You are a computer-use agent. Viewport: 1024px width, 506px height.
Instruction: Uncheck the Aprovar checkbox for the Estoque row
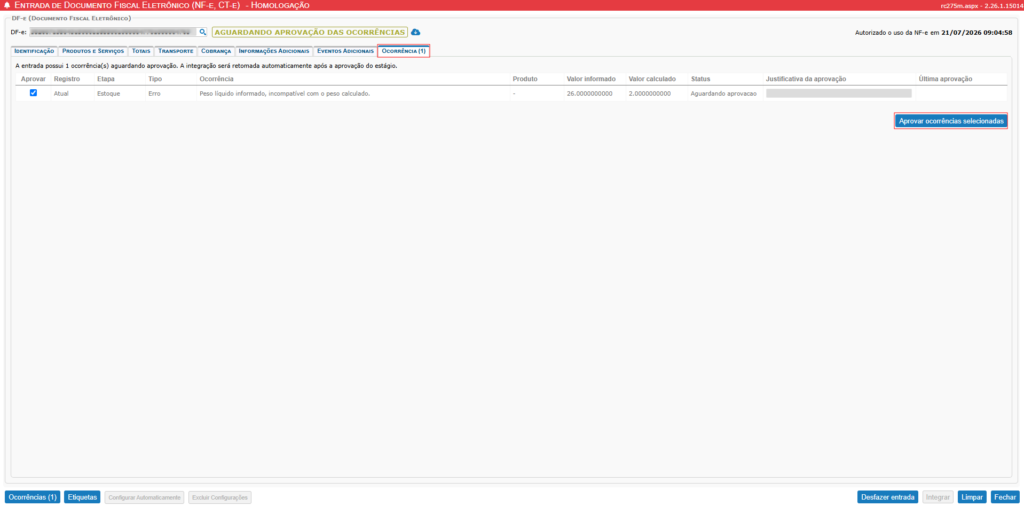pos(33,93)
